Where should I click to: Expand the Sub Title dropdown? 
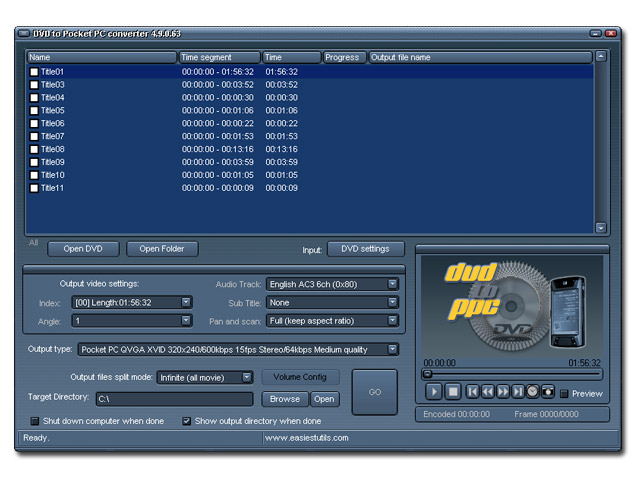click(392, 302)
